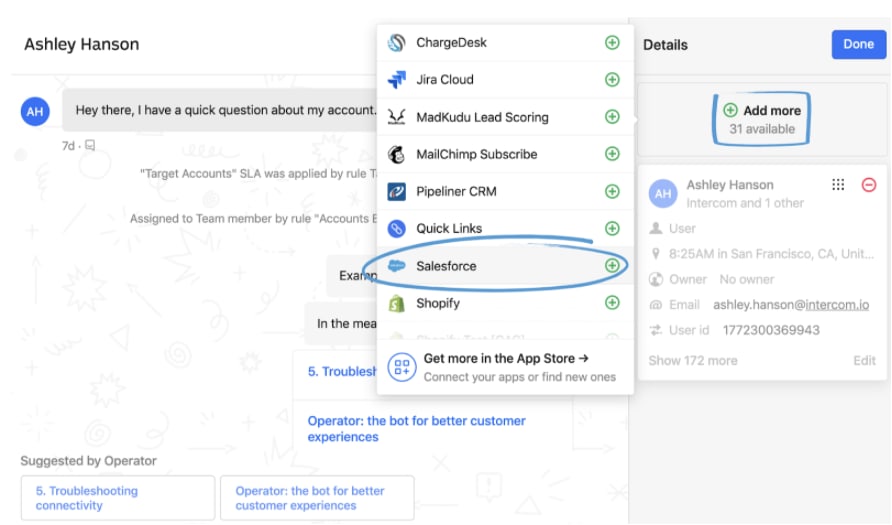Viewport: 892px width, 525px height.
Task: Add Jira Cloud using its plus icon
Action: (612, 80)
